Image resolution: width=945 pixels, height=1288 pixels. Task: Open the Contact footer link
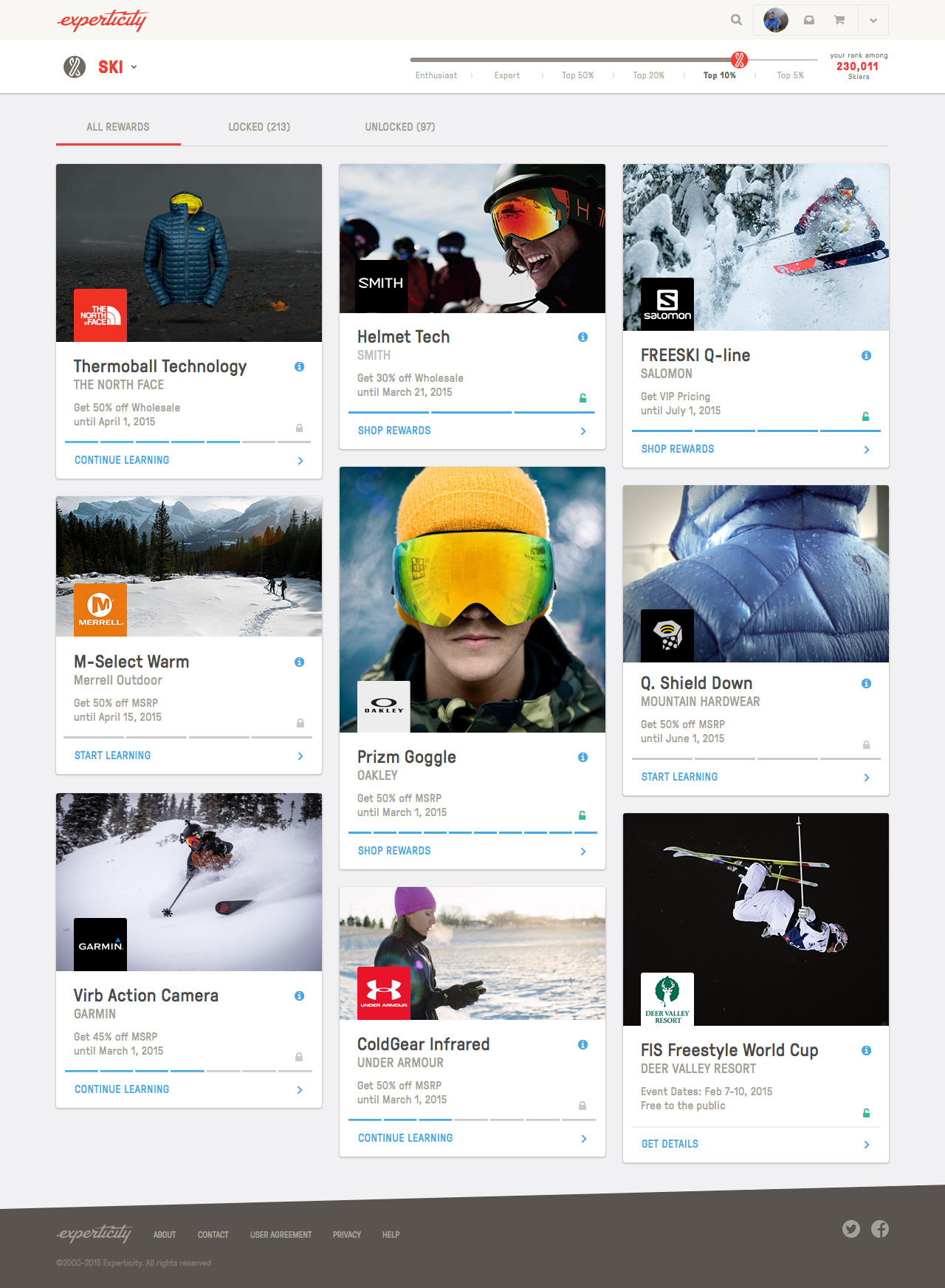coord(213,1235)
